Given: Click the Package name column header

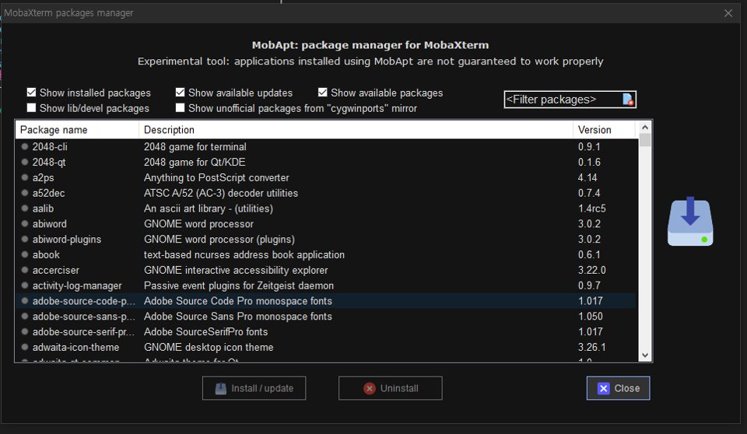Looking at the screenshot, I should pyautogui.click(x=77, y=130).
